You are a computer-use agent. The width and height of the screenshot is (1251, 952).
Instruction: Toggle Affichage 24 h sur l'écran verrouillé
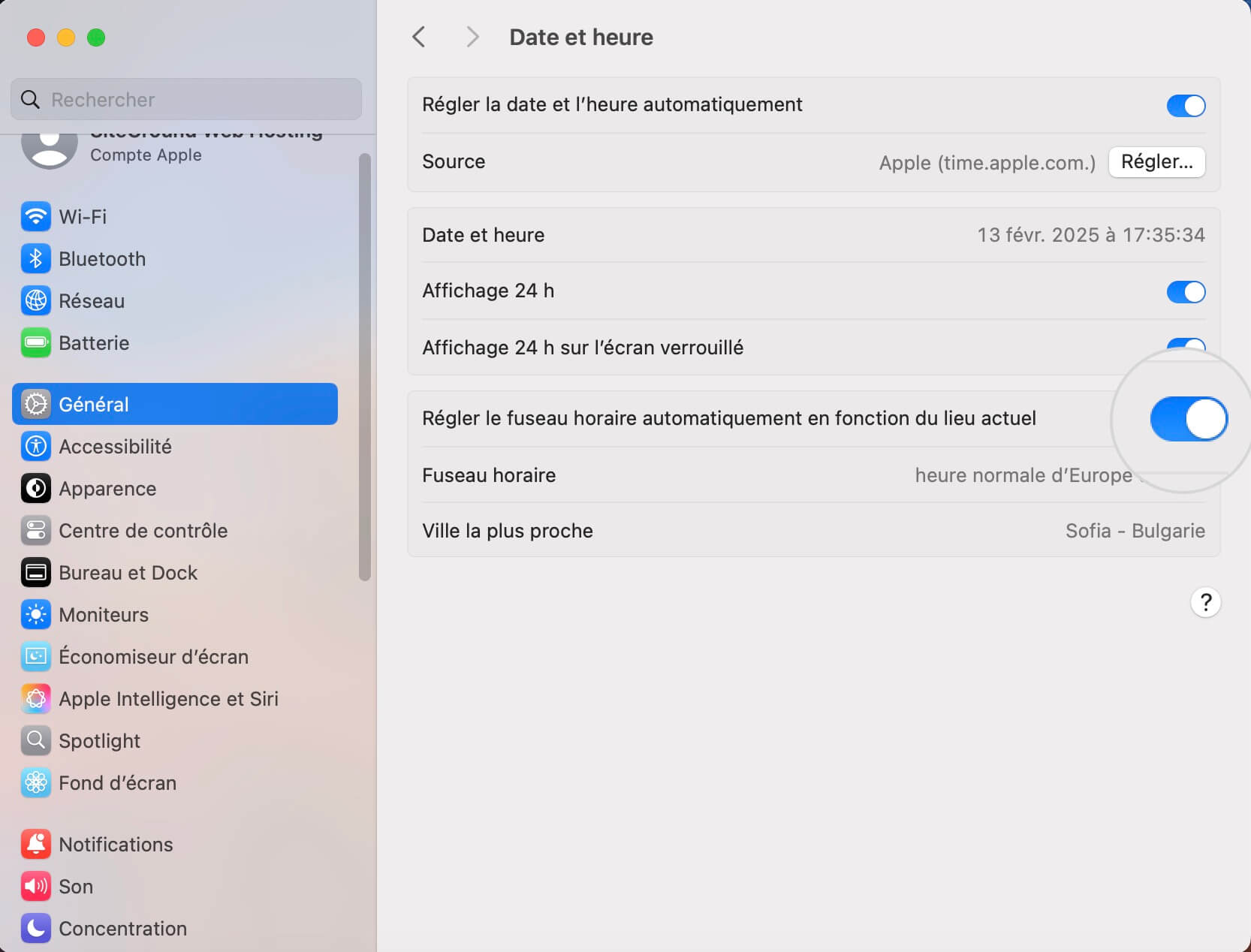point(1186,345)
